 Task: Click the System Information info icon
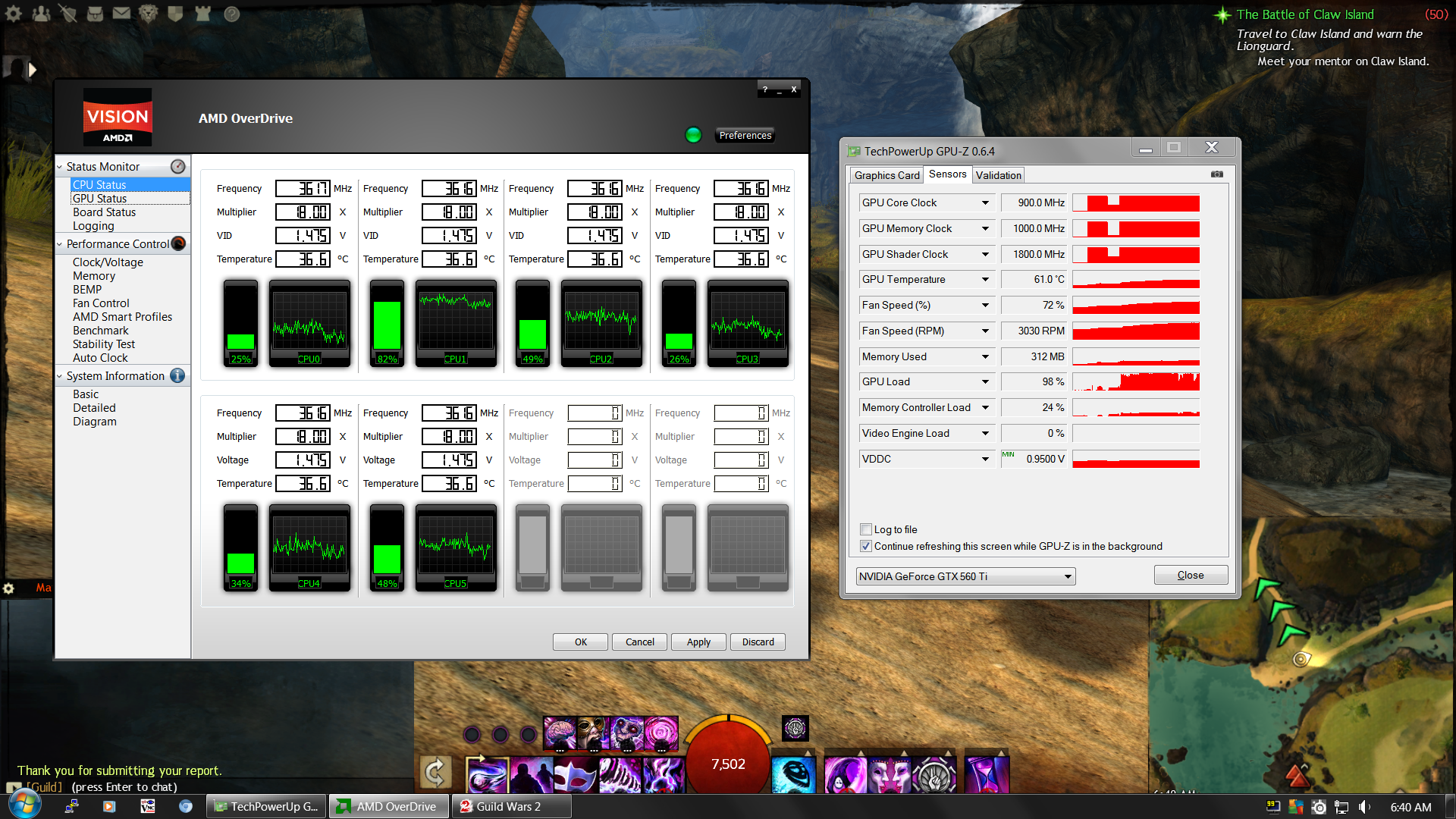coord(178,375)
